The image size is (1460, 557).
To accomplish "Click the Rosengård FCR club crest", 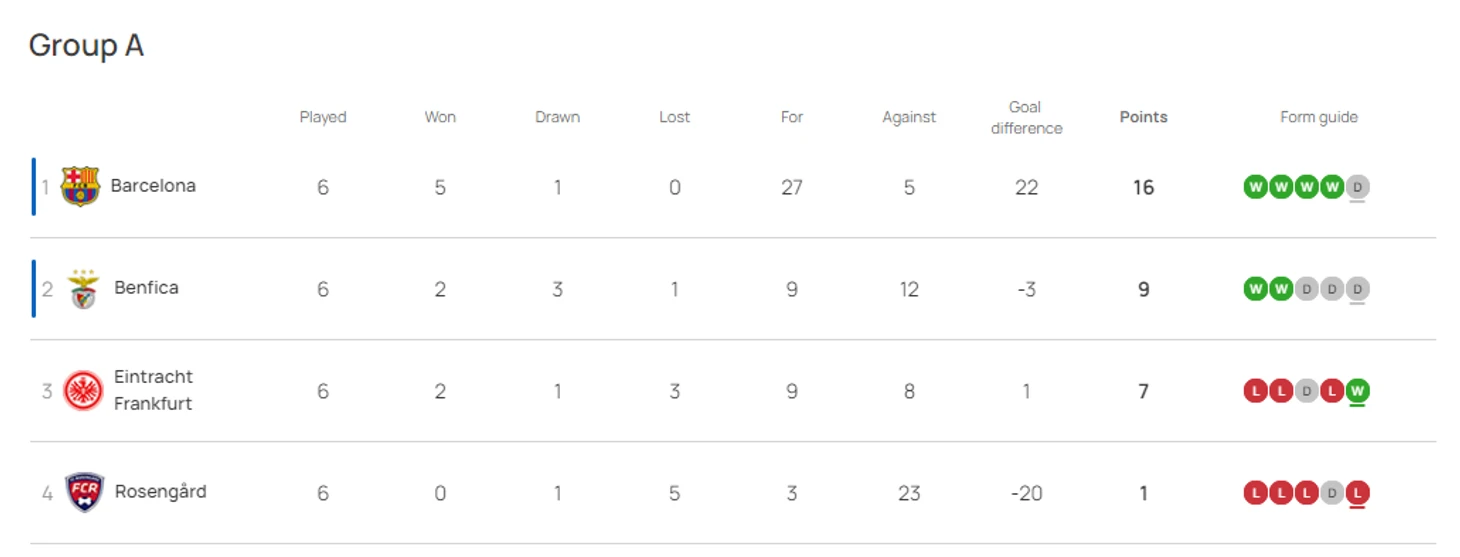I will (x=84, y=493).
